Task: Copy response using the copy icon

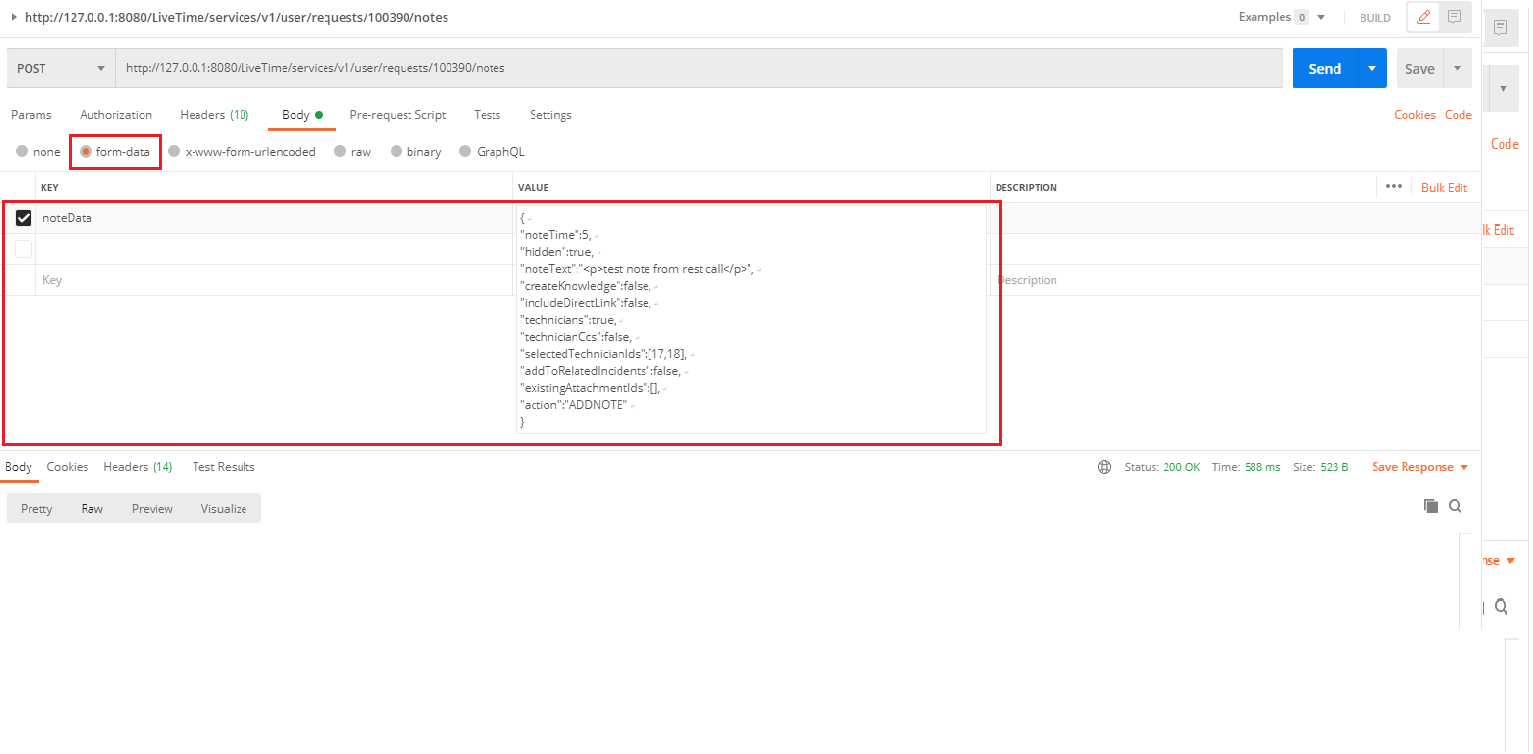Action: click(x=1431, y=506)
